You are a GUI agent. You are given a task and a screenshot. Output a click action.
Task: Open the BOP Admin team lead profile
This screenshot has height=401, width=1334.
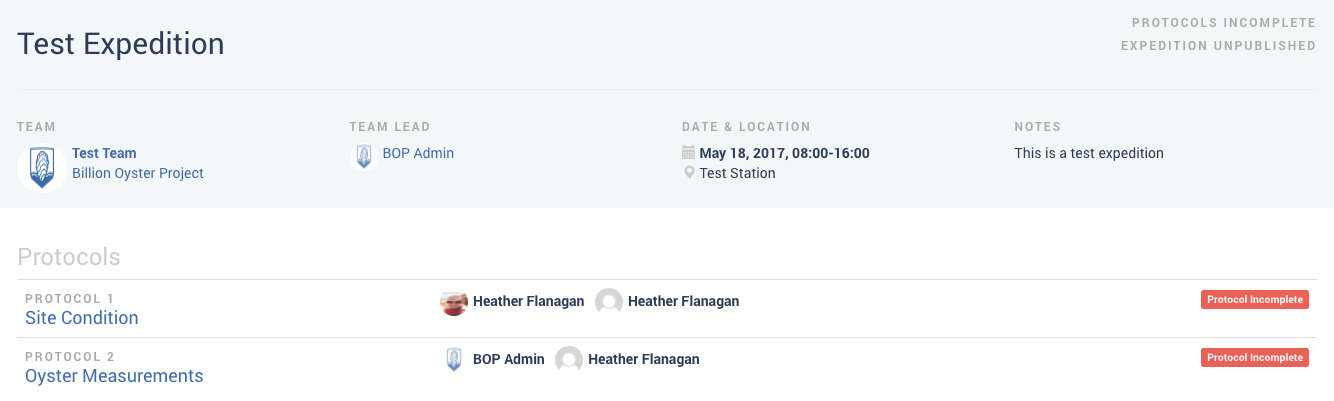(x=418, y=153)
